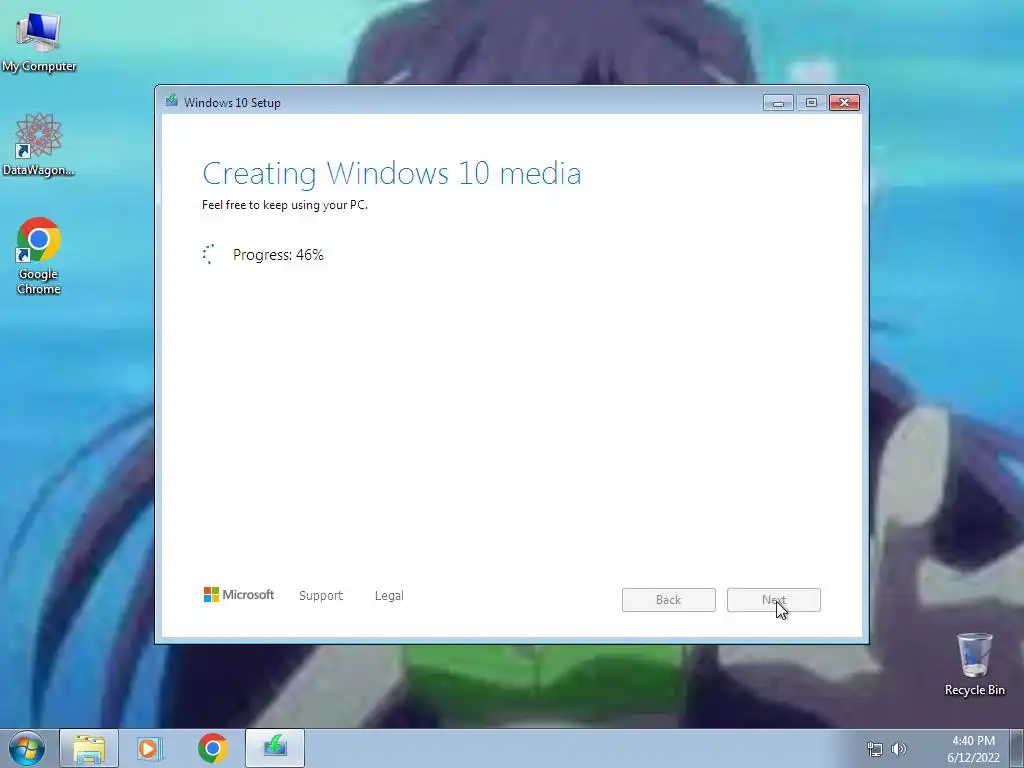Image resolution: width=1024 pixels, height=768 pixels.
Task: Open the clock showing 4:40 PM
Action: point(973,749)
